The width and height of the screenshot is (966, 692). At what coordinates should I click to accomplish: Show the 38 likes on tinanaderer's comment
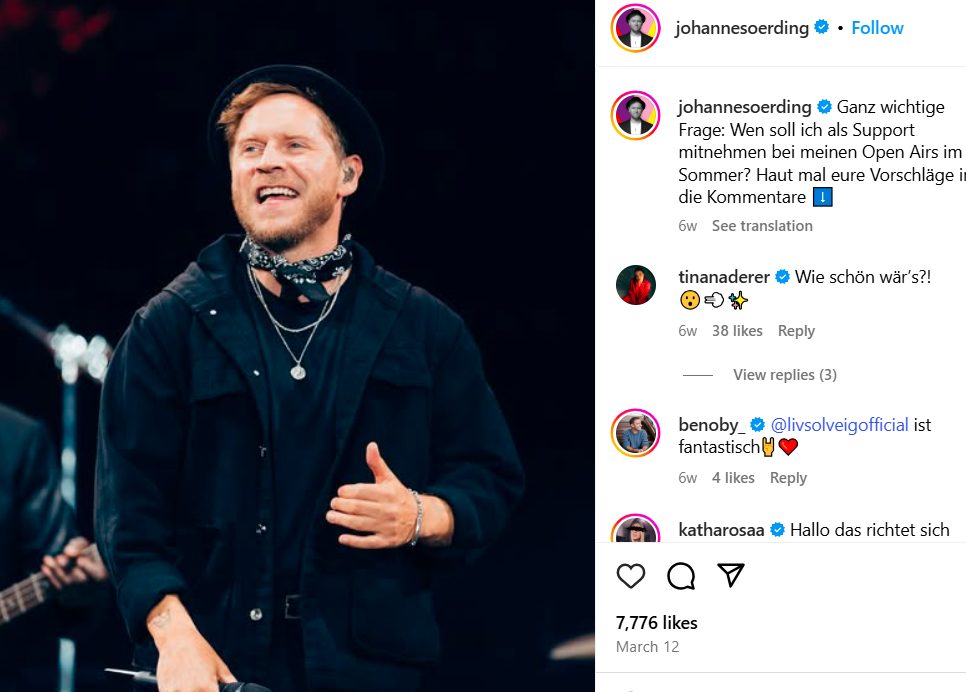pyautogui.click(x=737, y=331)
